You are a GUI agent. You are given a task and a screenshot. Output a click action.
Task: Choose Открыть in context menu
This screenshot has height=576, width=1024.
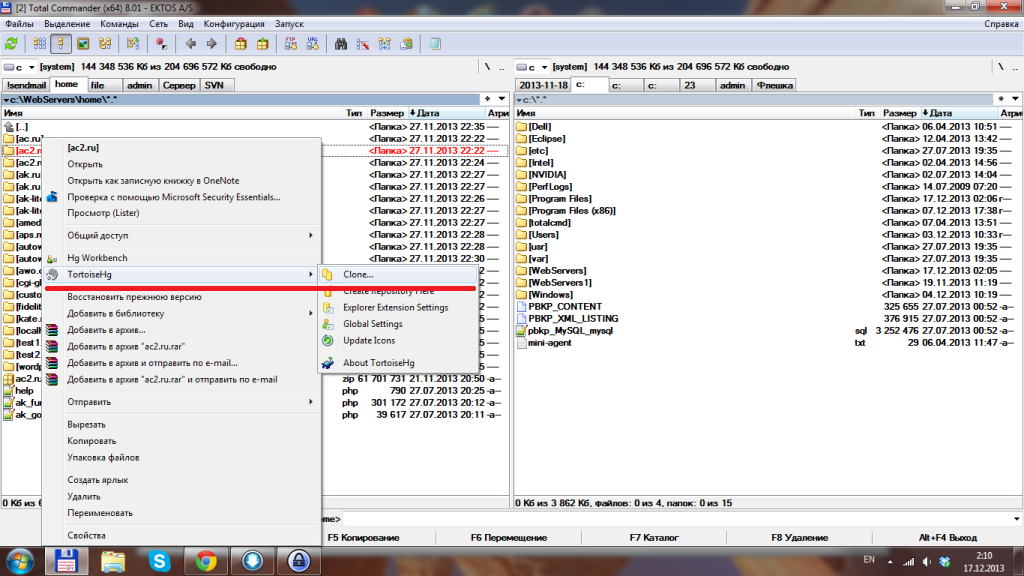point(183,164)
